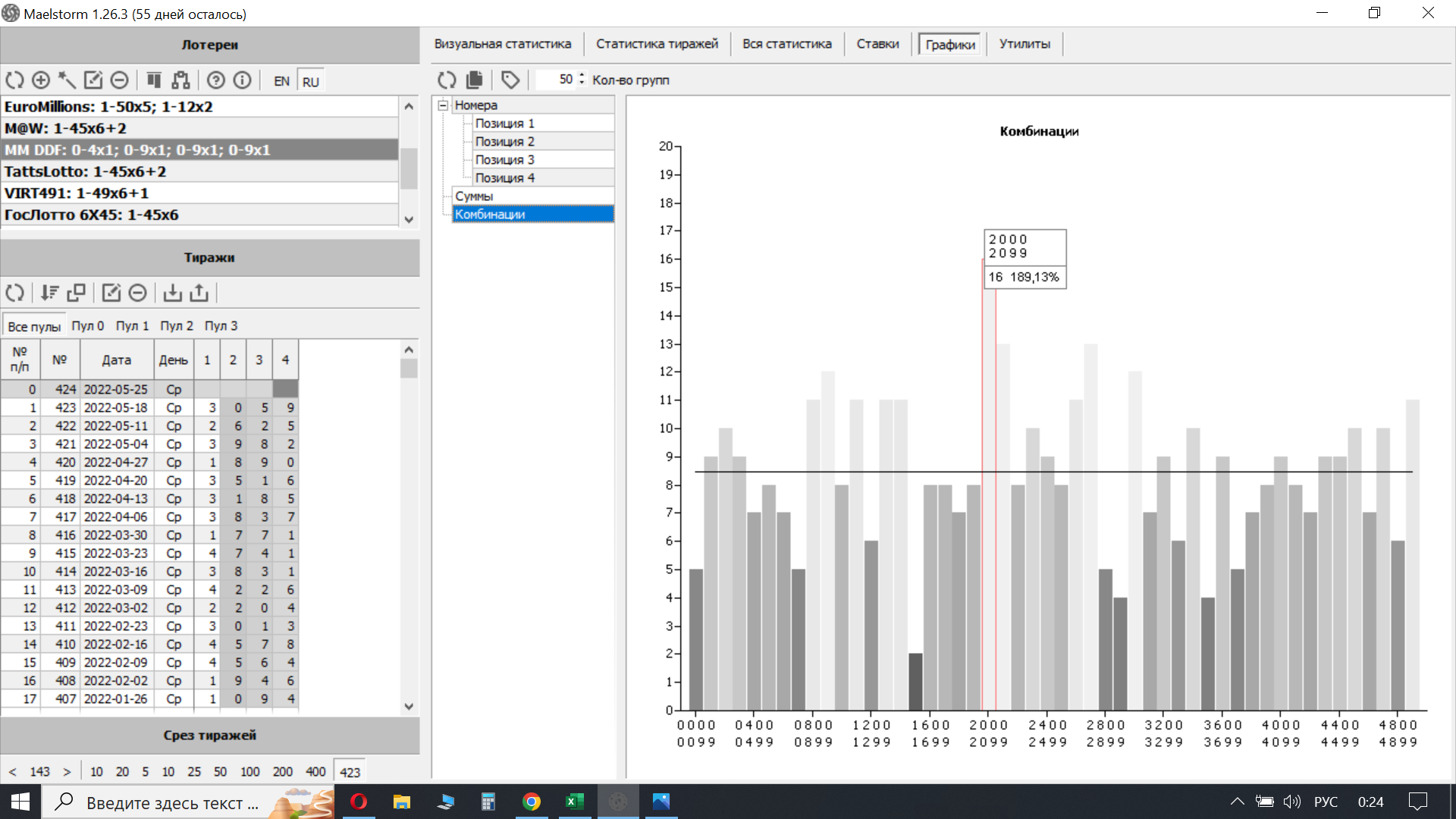Show Пул 0 tab

tap(88, 325)
